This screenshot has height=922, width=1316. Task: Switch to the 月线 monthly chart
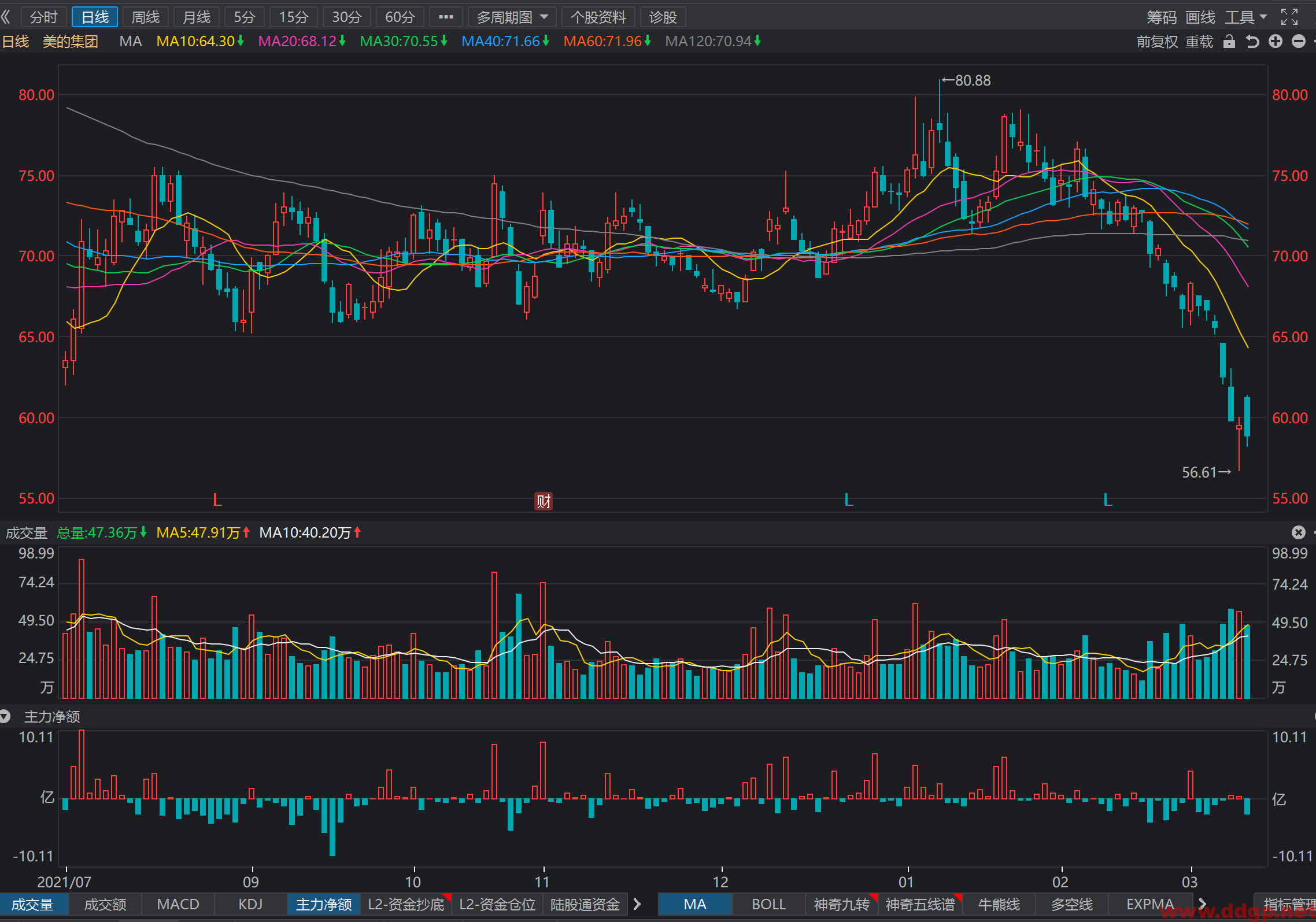[x=197, y=17]
